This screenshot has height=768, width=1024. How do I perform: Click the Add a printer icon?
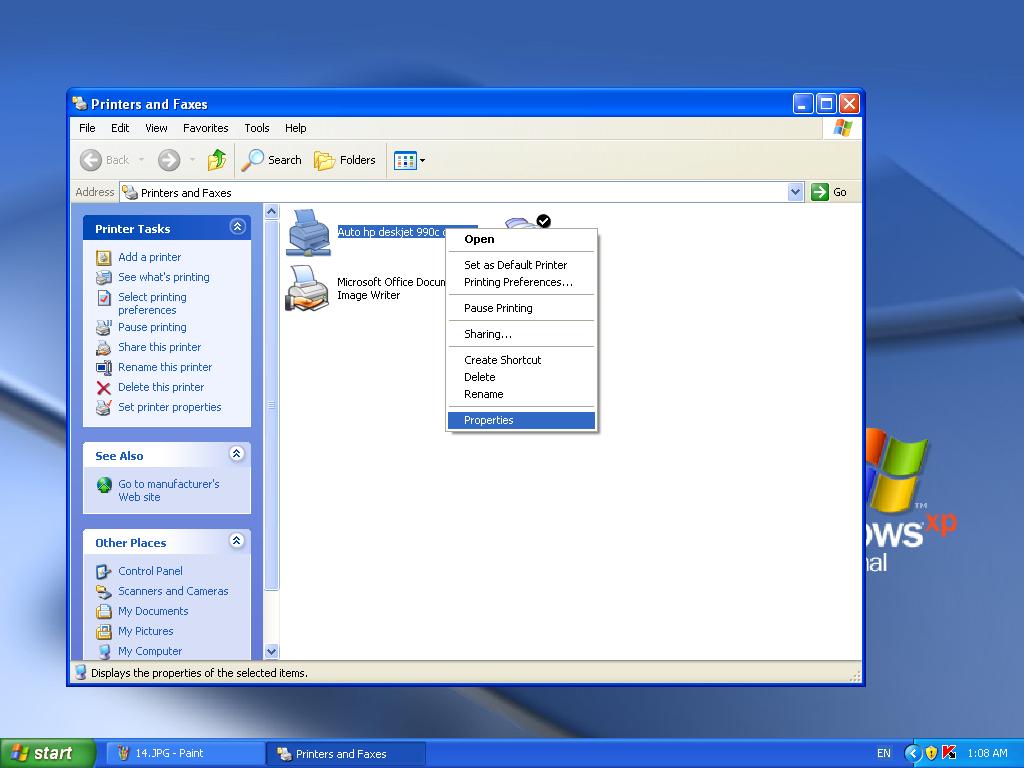pyautogui.click(x=103, y=257)
